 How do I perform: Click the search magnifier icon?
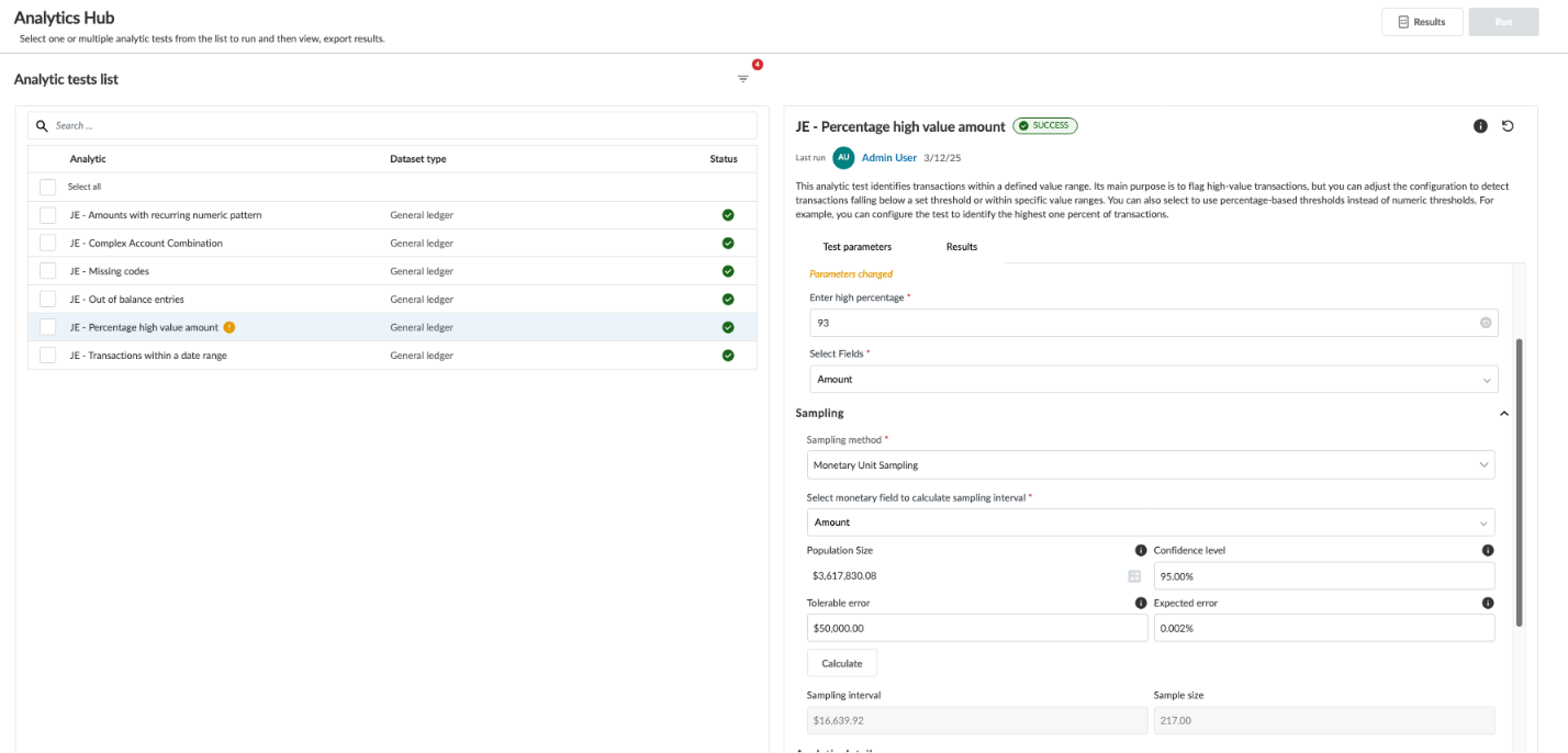41,126
